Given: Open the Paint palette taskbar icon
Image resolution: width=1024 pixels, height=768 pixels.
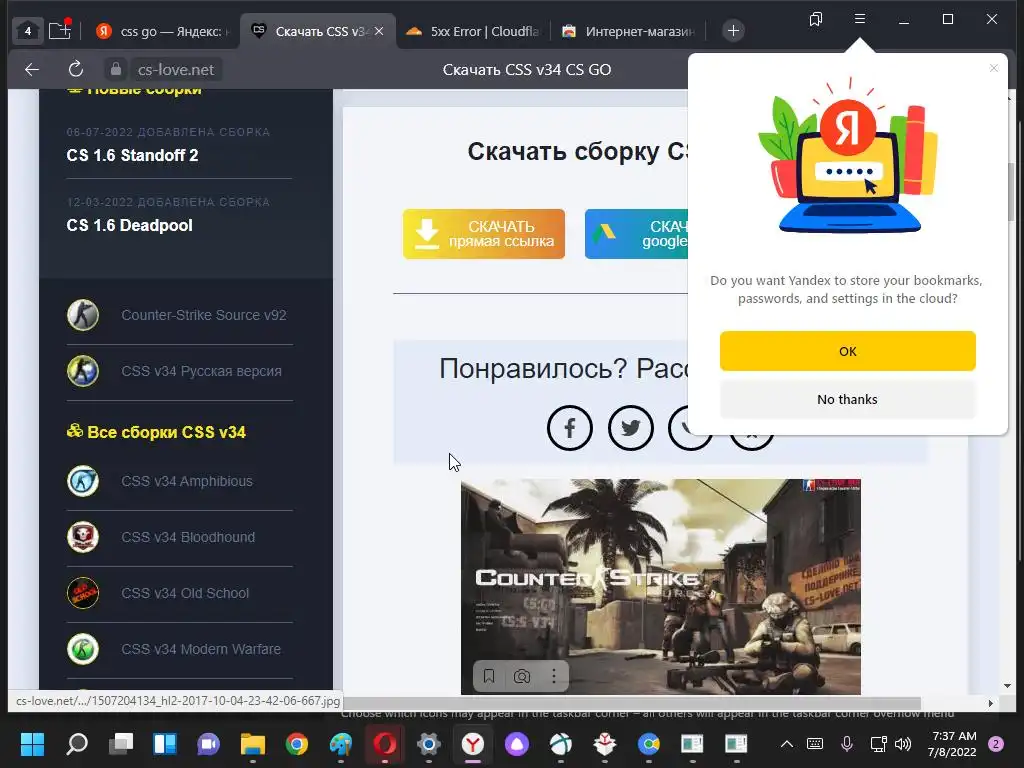Looking at the screenshot, I should [341, 743].
